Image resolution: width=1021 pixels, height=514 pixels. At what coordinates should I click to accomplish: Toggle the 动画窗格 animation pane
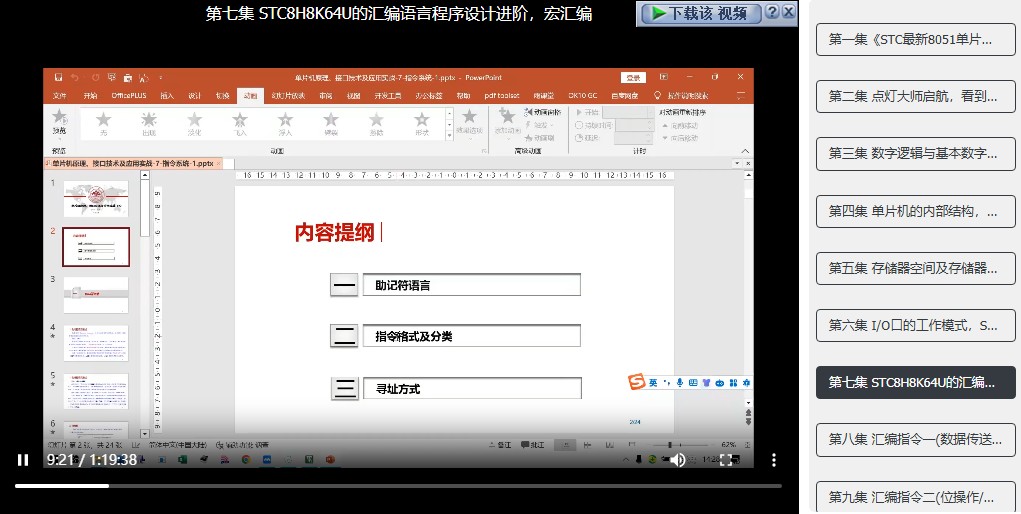pyautogui.click(x=543, y=112)
